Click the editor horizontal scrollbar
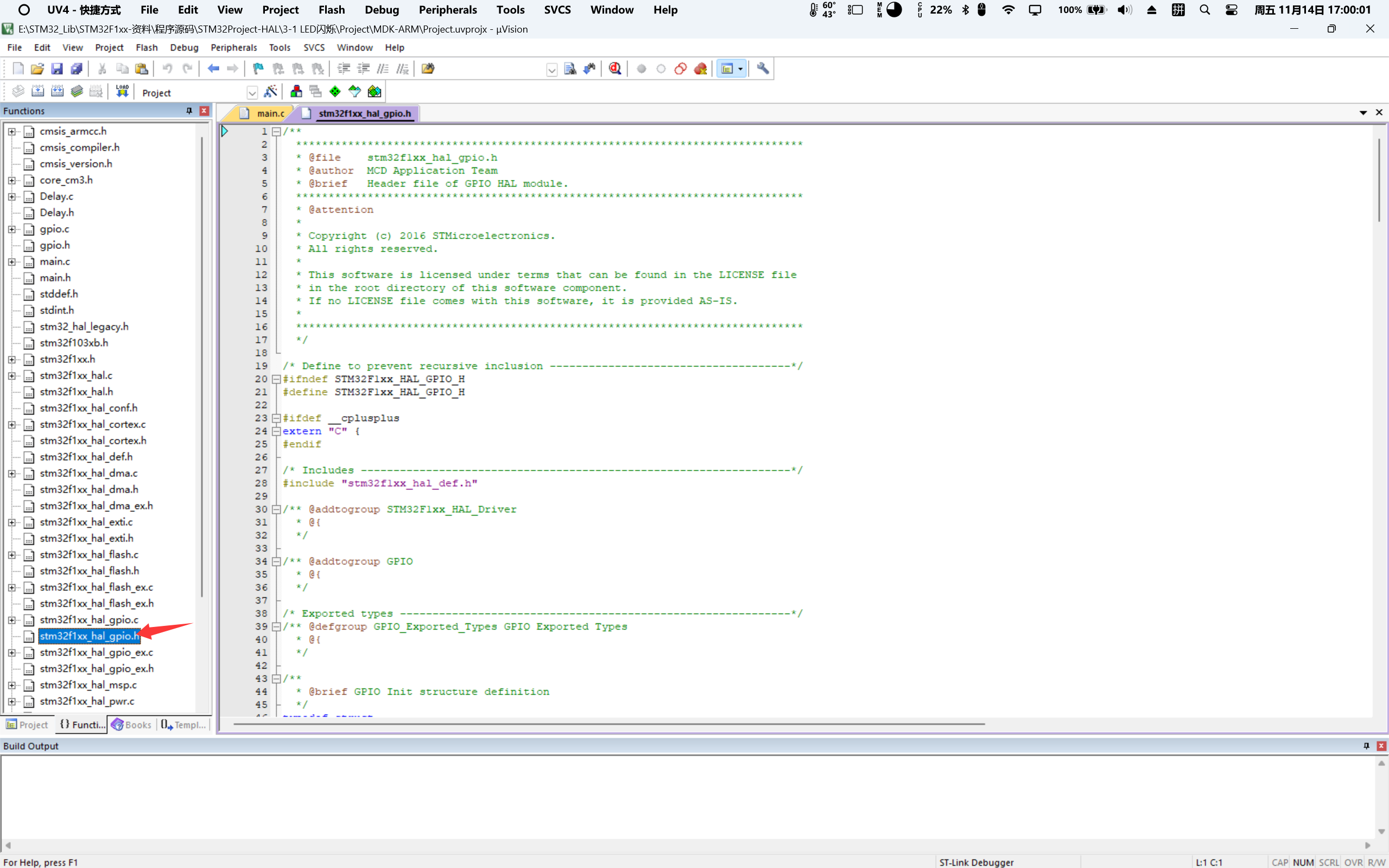The height and width of the screenshot is (868, 1389). 608,724
